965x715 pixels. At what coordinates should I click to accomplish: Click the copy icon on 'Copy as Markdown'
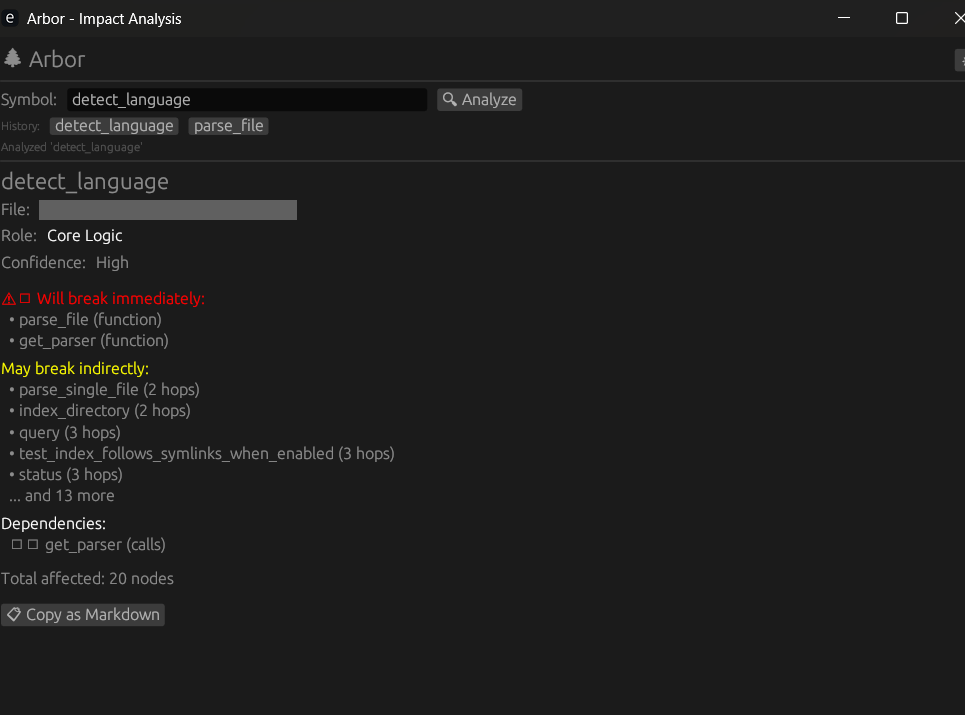(x=14, y=614)
